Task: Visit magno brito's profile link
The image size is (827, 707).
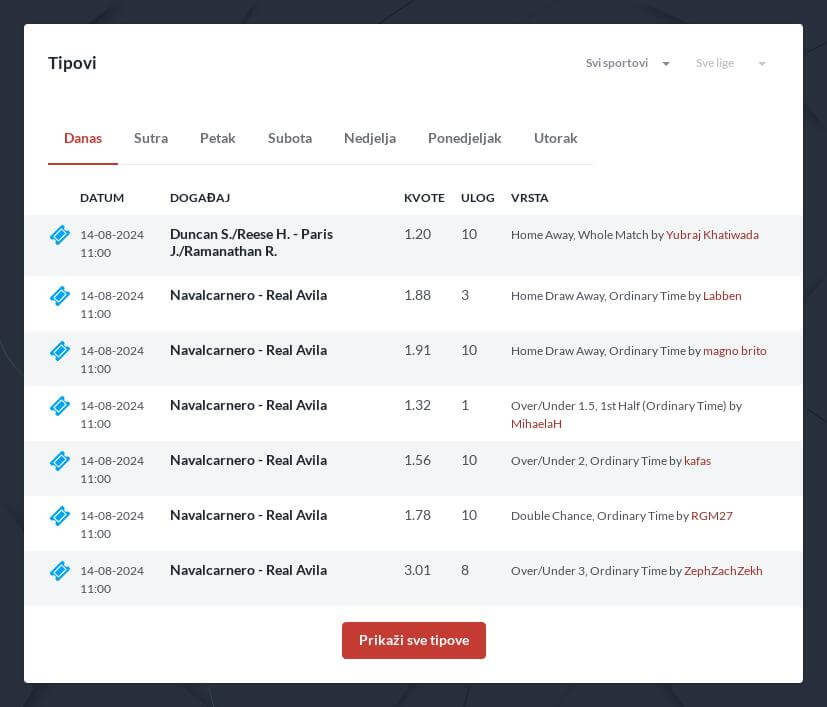Action: [735, 351]
